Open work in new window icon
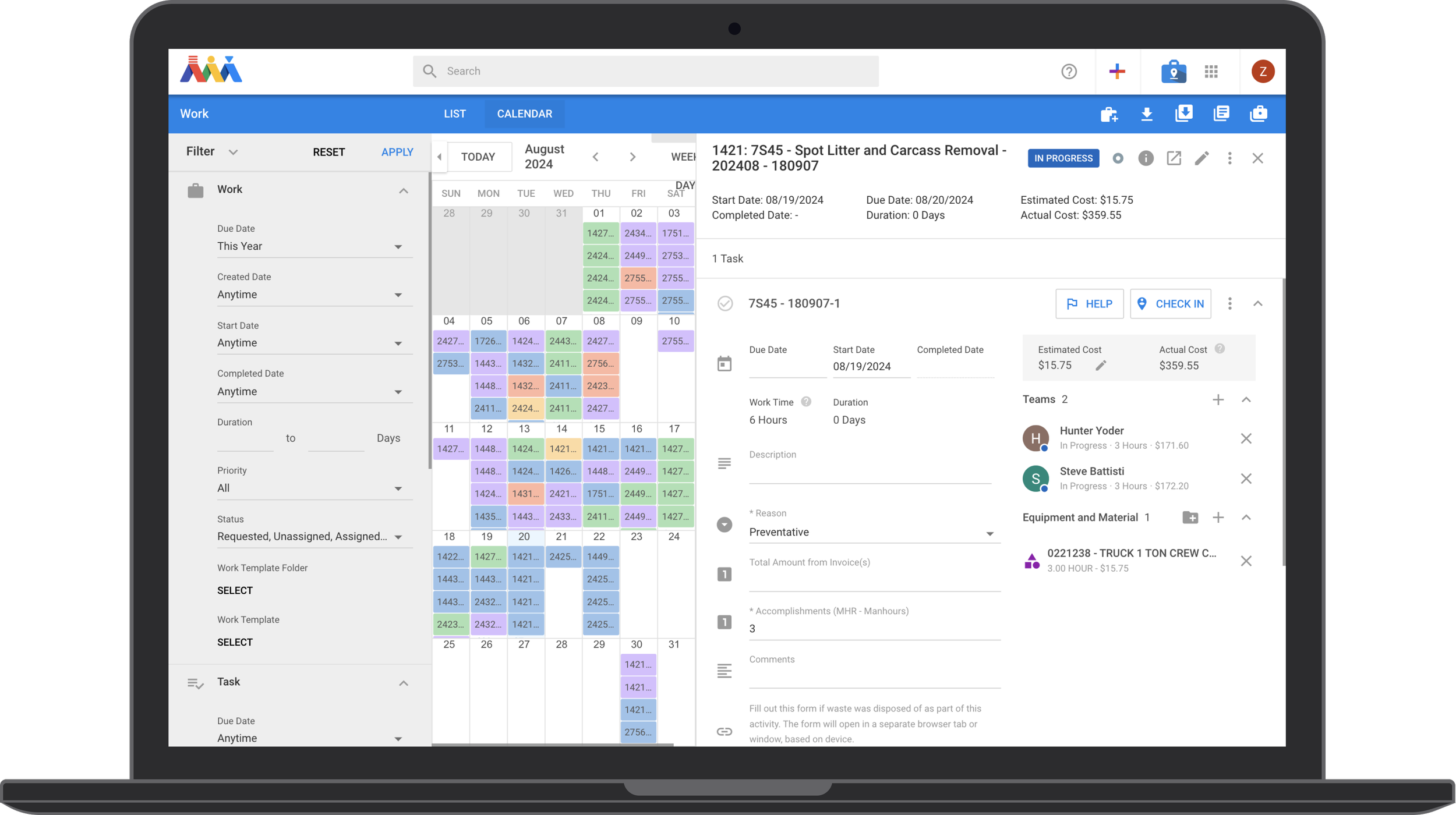The width and height of the screenshot is (1456, 815). [x=1174, y=158]
